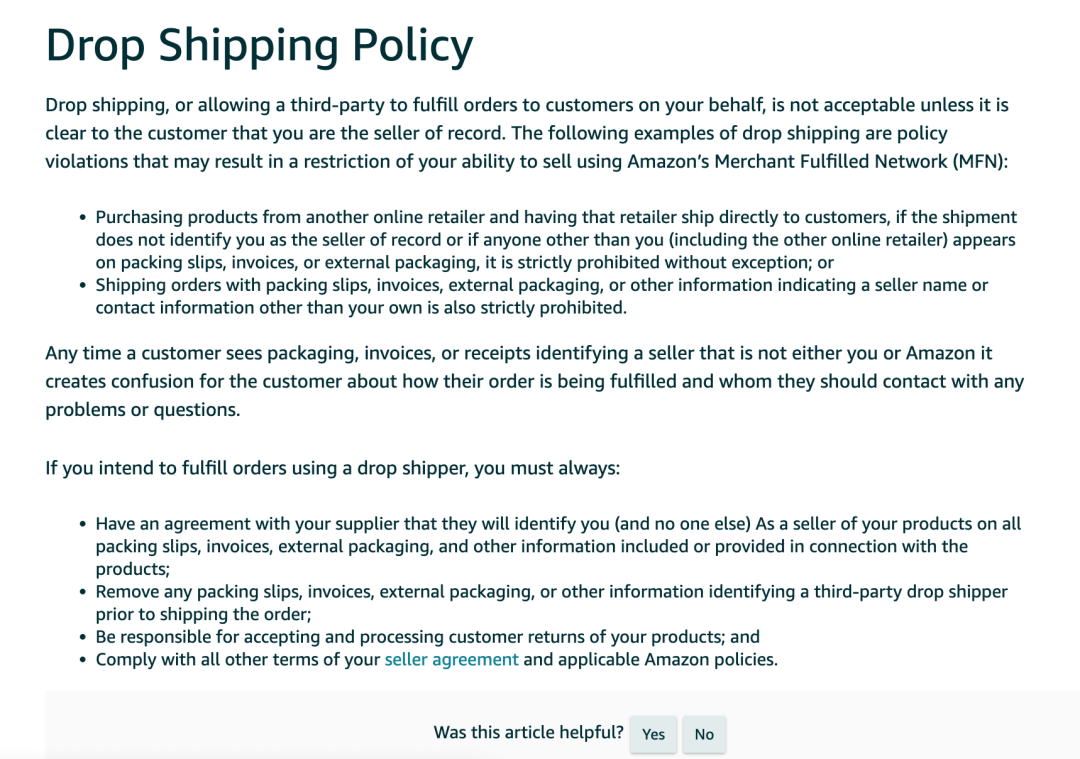The width and height of the screenshot is (1080, 759).
Task: Click the Drop Shipping Policy heading
Action: pyautogui.click(x=259, y=45)
